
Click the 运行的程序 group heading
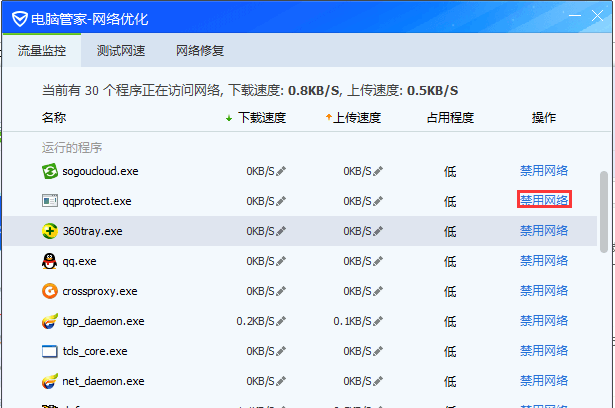[72, 148]
